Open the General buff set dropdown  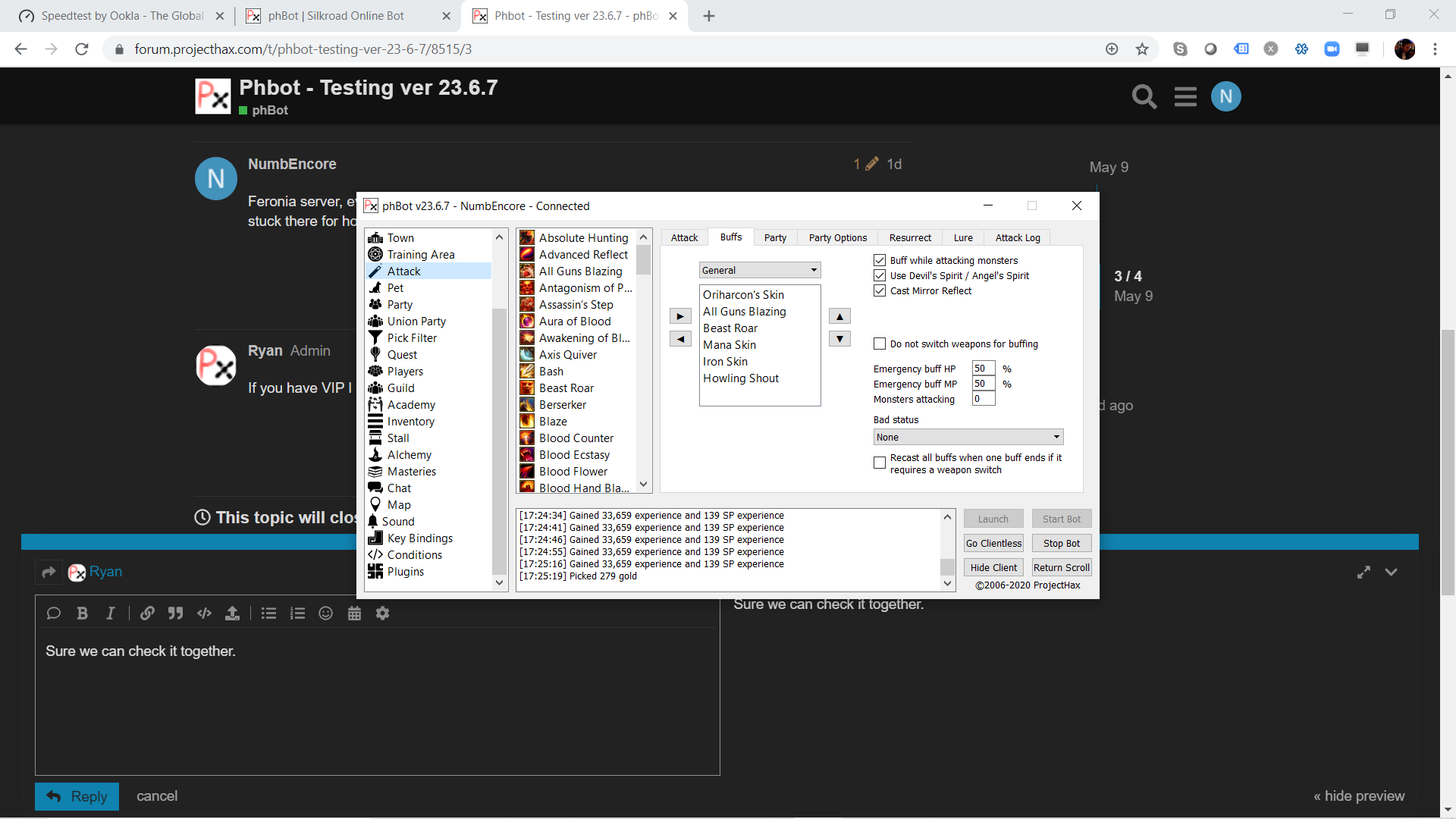click(759, 271)
